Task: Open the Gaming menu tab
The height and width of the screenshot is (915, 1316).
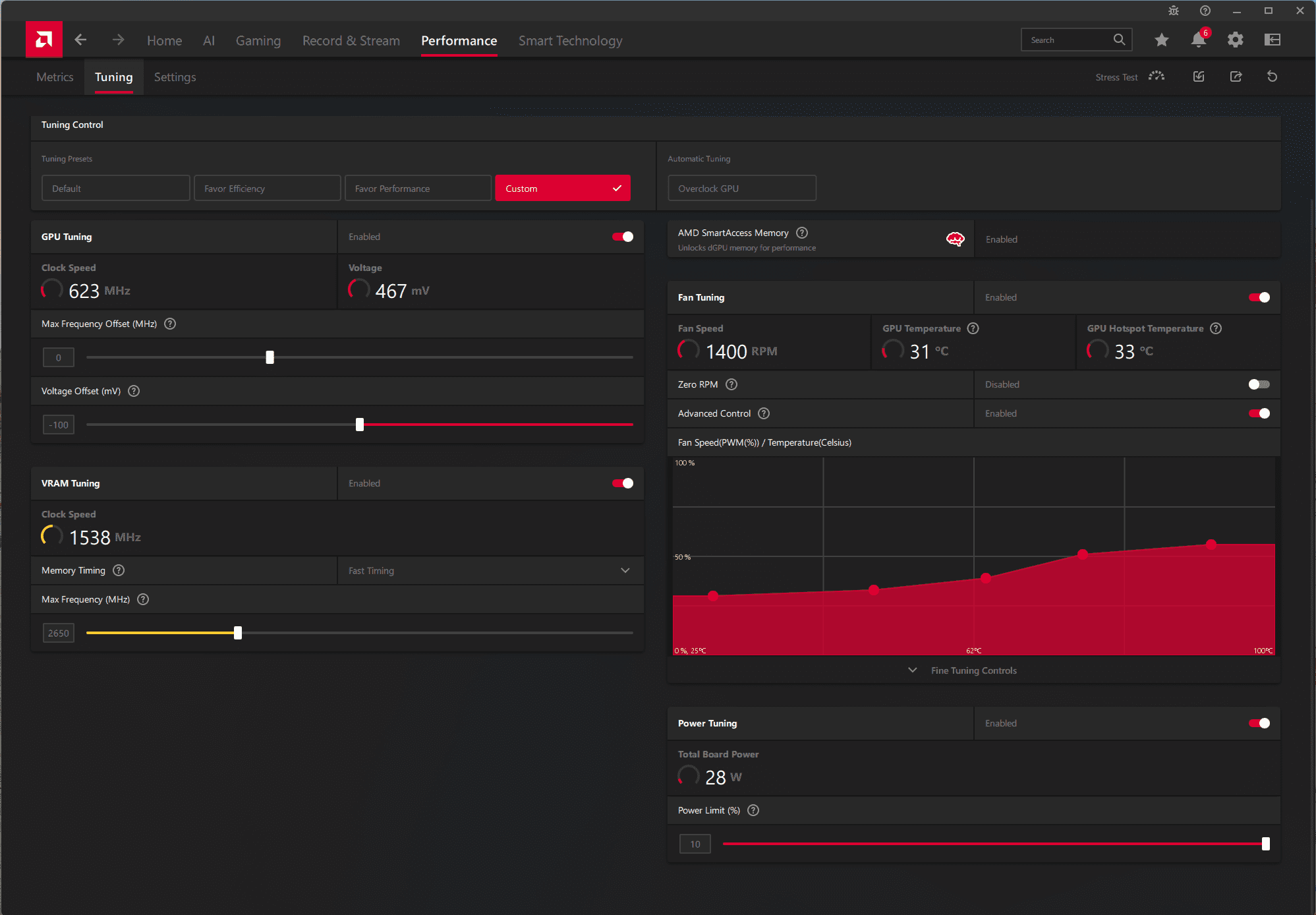Action: [258, 41]
